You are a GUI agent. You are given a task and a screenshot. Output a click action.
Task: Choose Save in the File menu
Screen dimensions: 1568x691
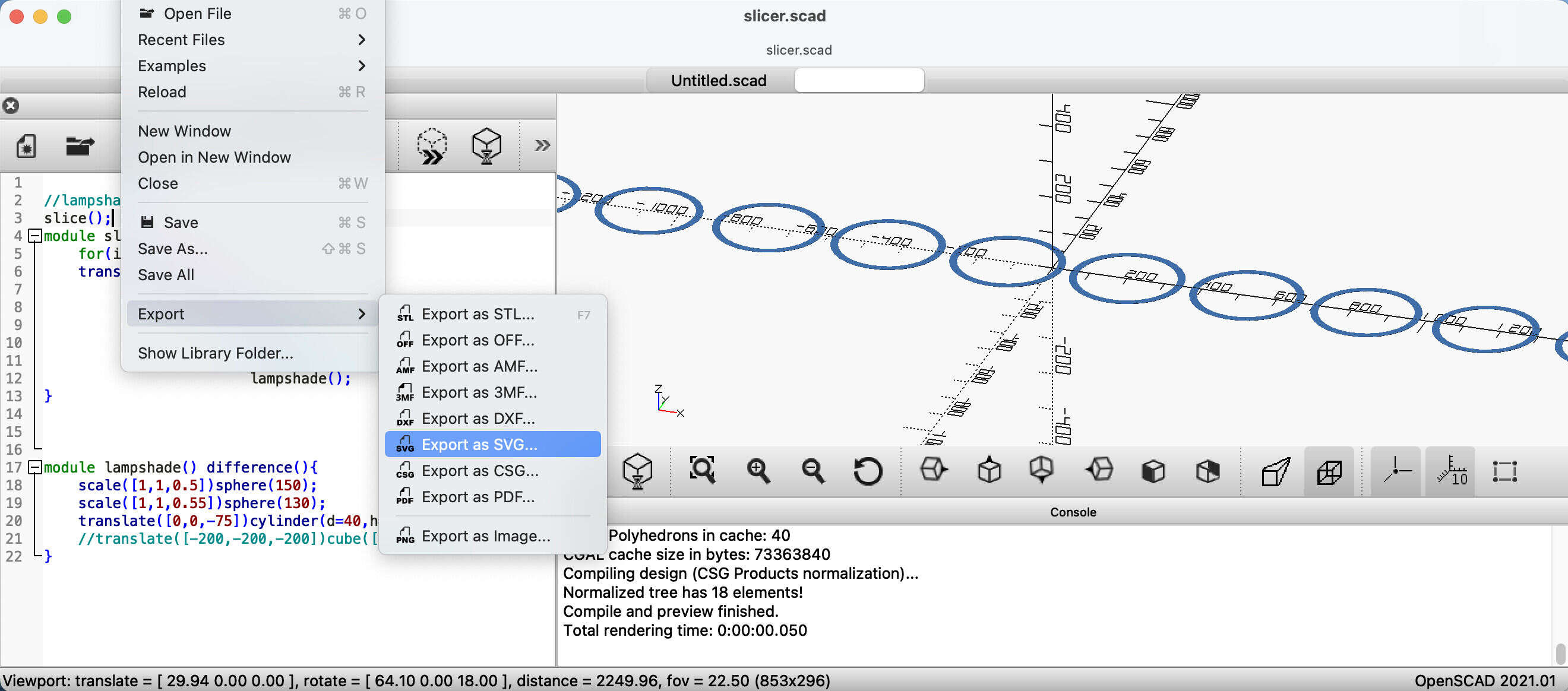point(252,222)
